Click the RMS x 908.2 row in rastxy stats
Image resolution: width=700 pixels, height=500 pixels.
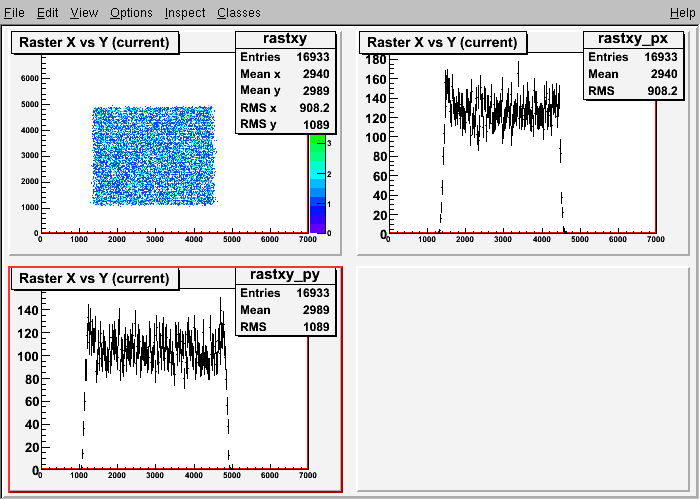tap(285, 108)
